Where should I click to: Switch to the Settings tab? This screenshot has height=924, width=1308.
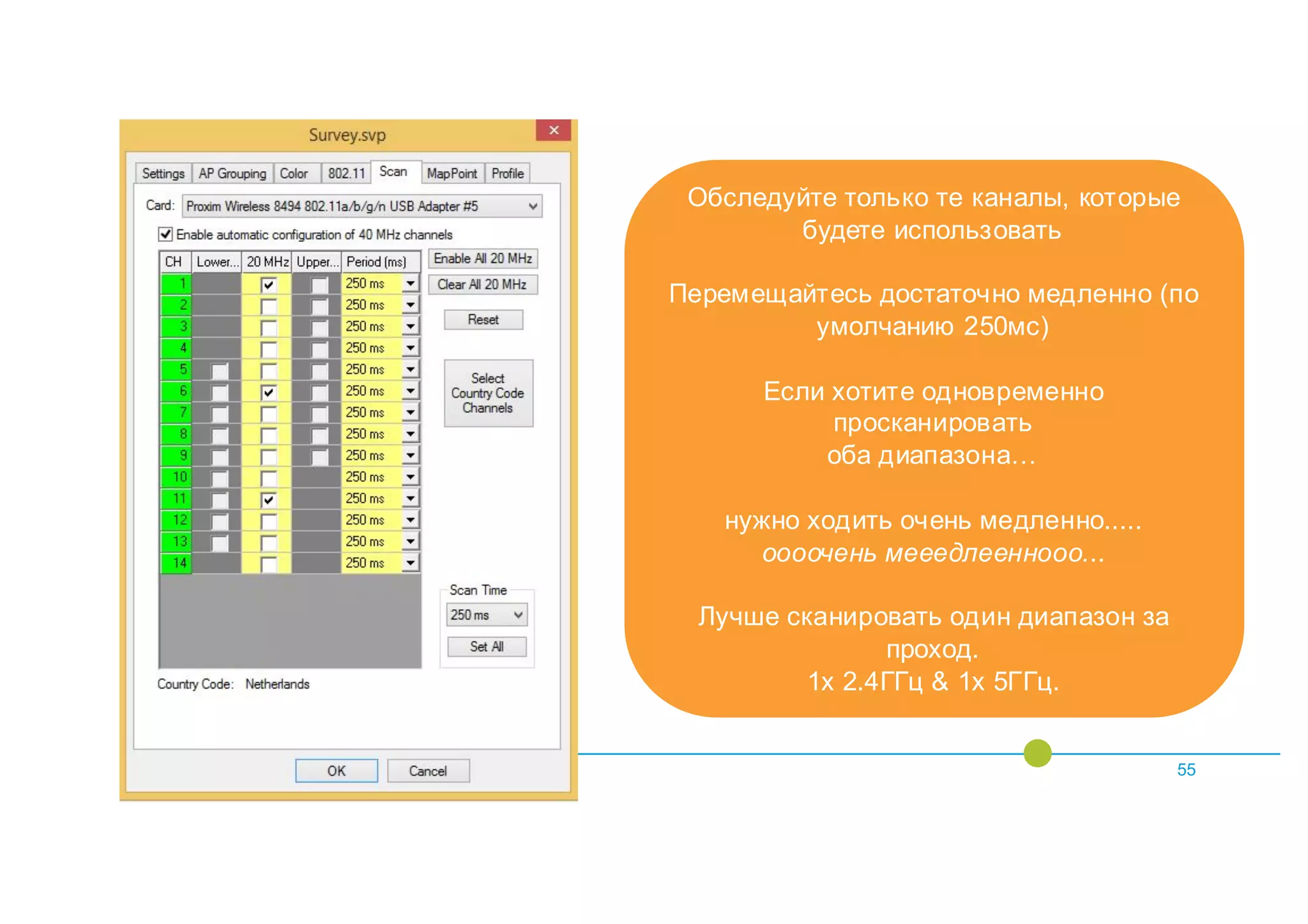163,174
